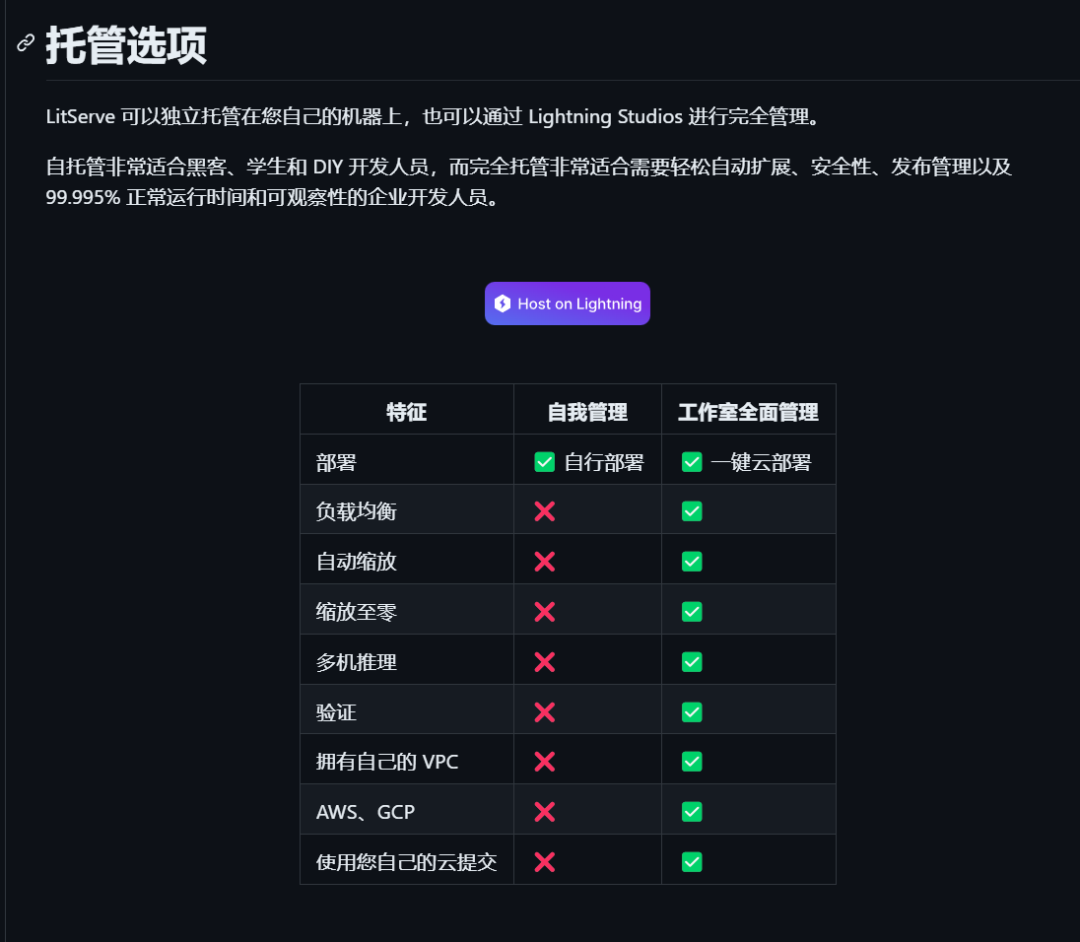Click the 缩放至零 row label

(x=355, y=611)
